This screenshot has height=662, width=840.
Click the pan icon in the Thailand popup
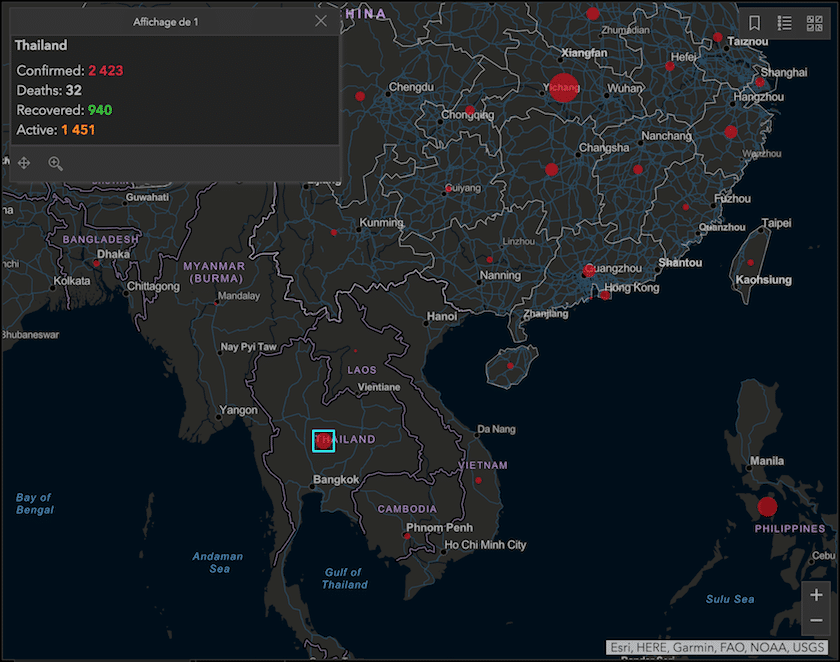(x=24, y=163)
